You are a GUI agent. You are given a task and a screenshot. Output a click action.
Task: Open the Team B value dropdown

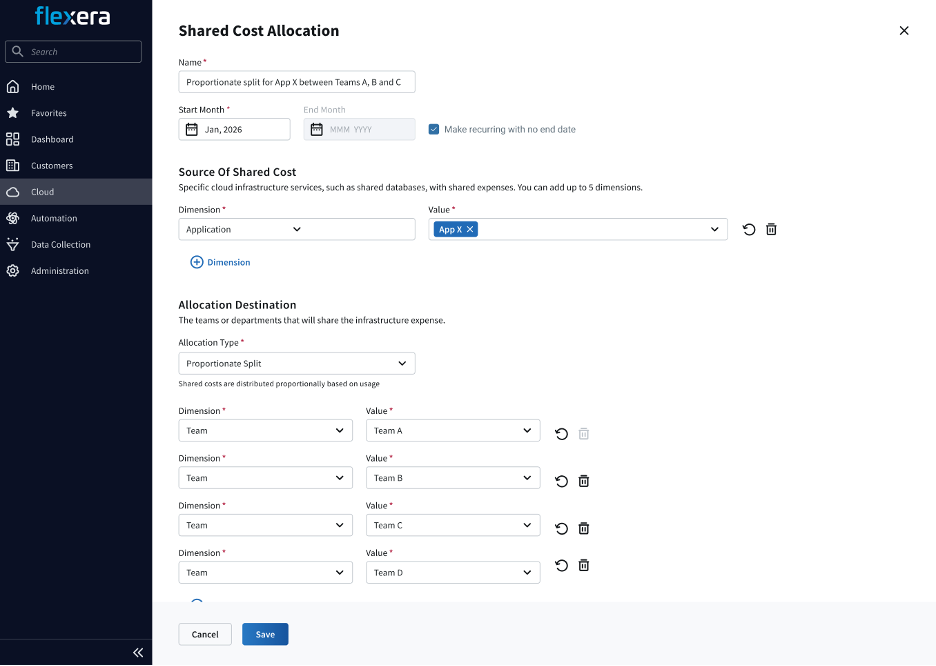tap(453, 477)
